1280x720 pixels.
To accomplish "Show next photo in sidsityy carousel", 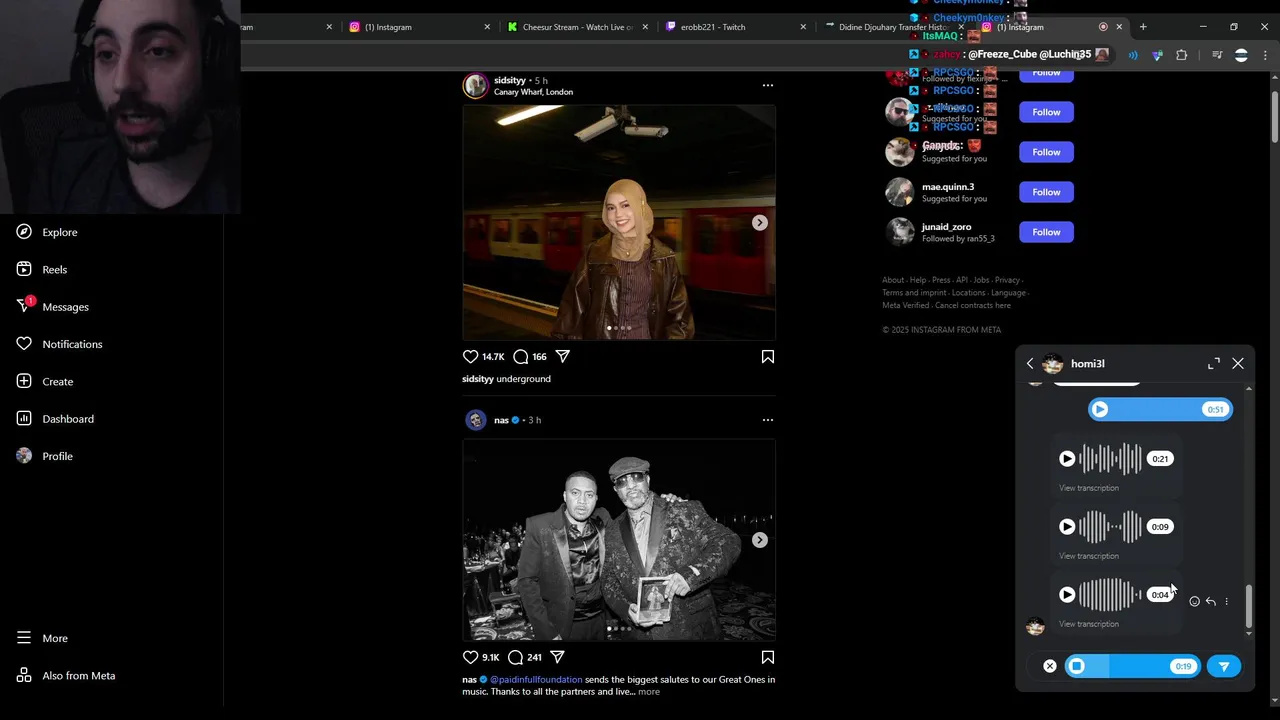I will coord(760,223).
